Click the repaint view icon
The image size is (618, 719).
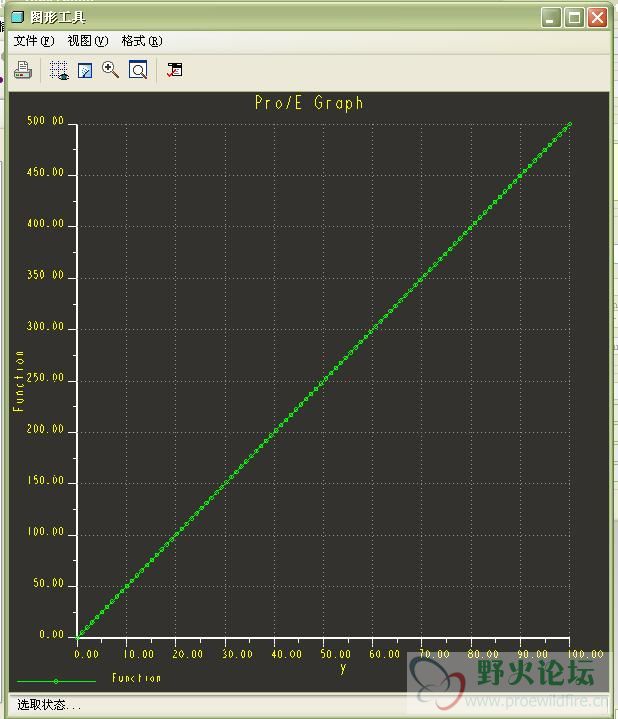85,71
